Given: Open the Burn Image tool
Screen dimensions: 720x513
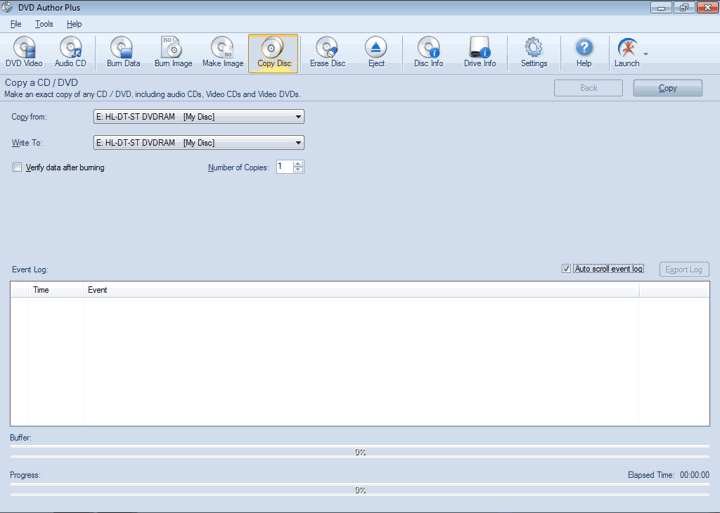Looking at the screenshot, I should coord(173,53).
